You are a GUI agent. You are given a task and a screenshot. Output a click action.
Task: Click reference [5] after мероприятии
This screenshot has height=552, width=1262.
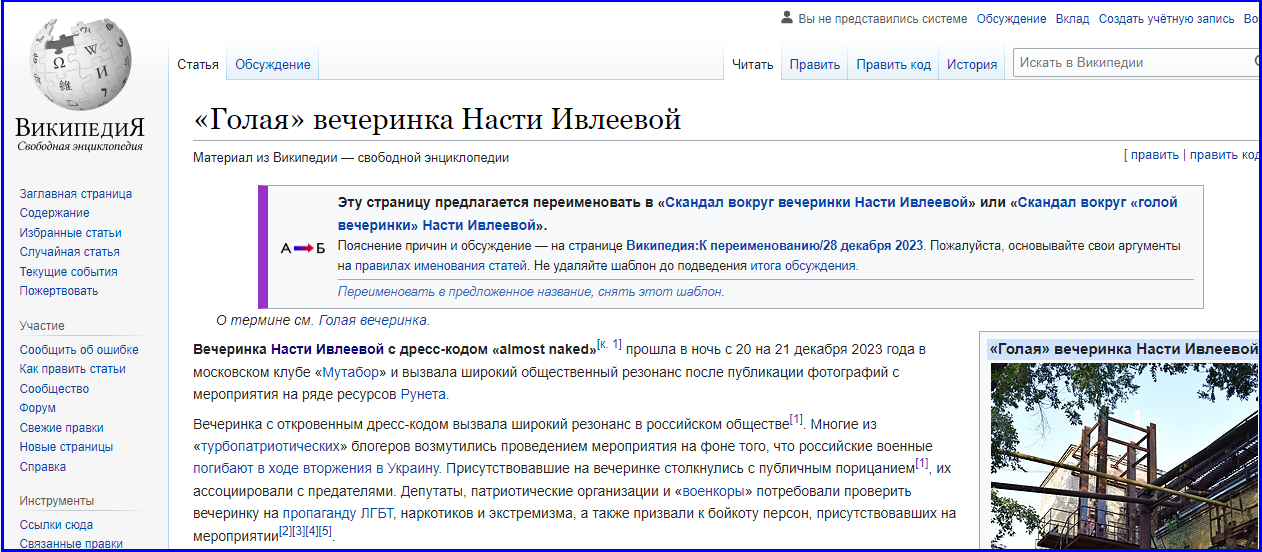click(325, 531)
